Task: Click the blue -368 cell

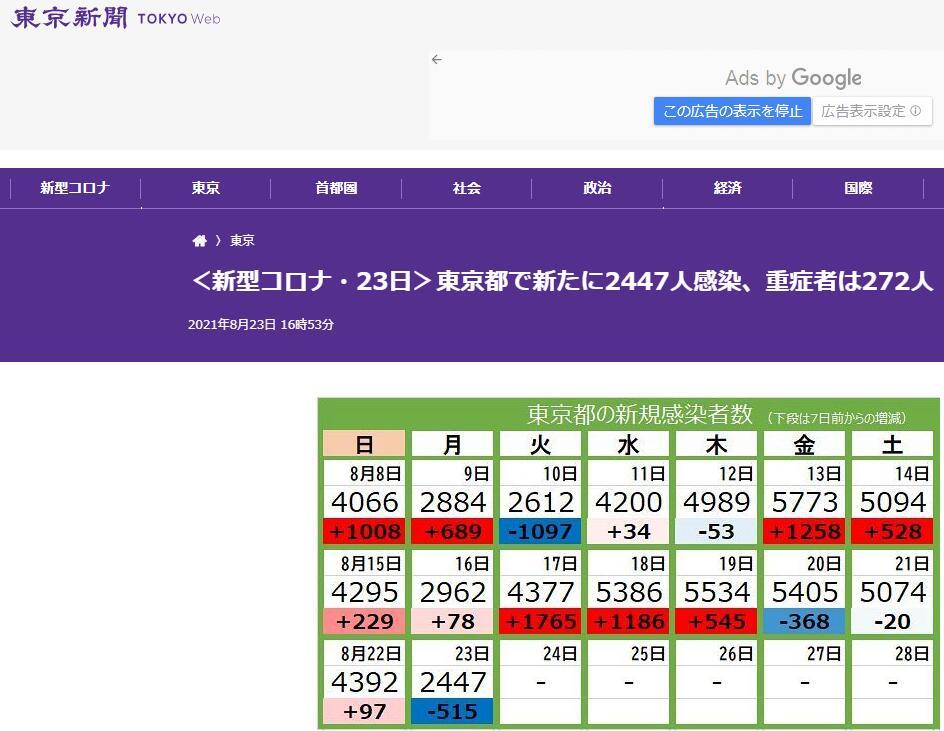Action: coord(804,621)
